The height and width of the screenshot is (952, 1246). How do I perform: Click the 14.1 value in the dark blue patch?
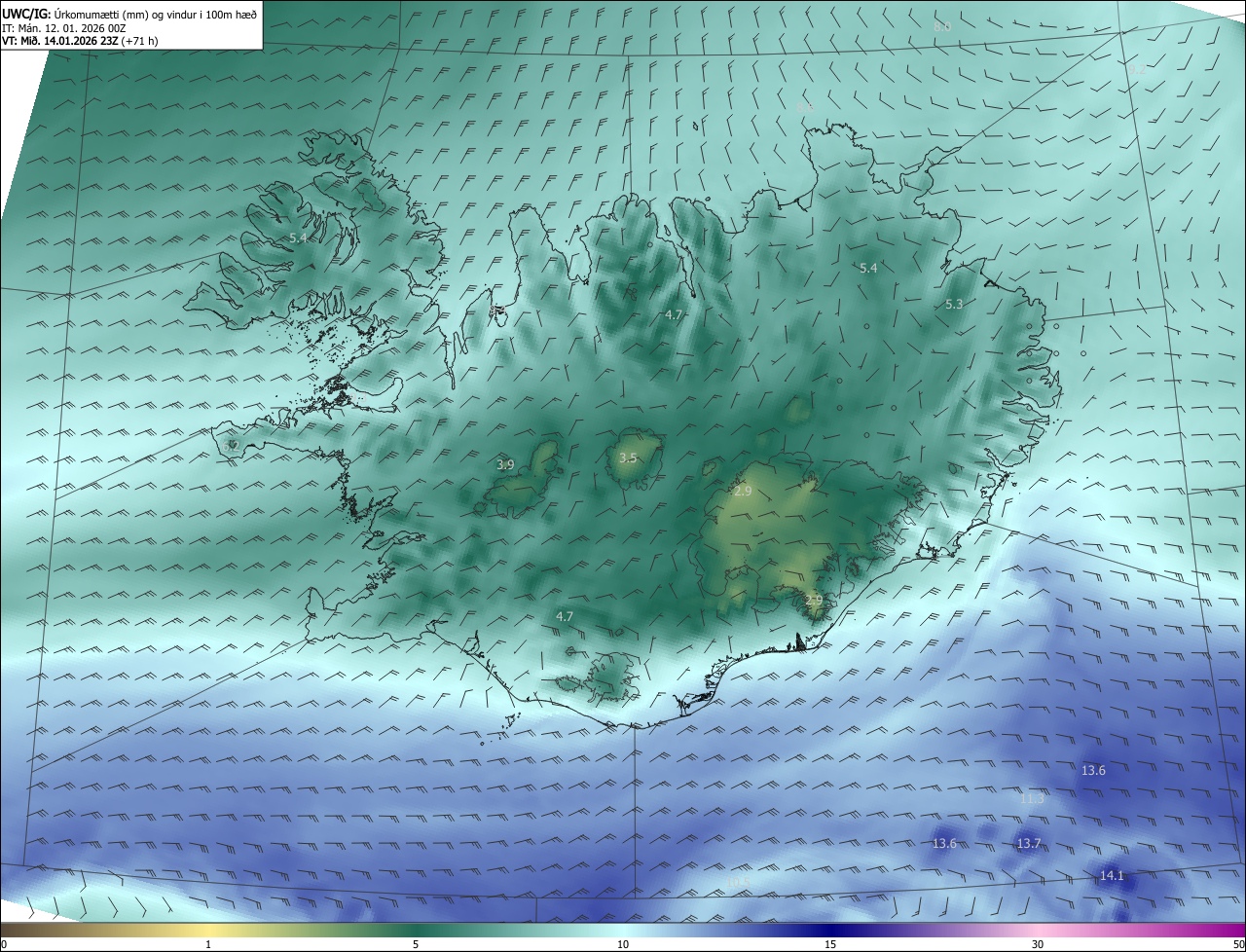point(1112,875)
